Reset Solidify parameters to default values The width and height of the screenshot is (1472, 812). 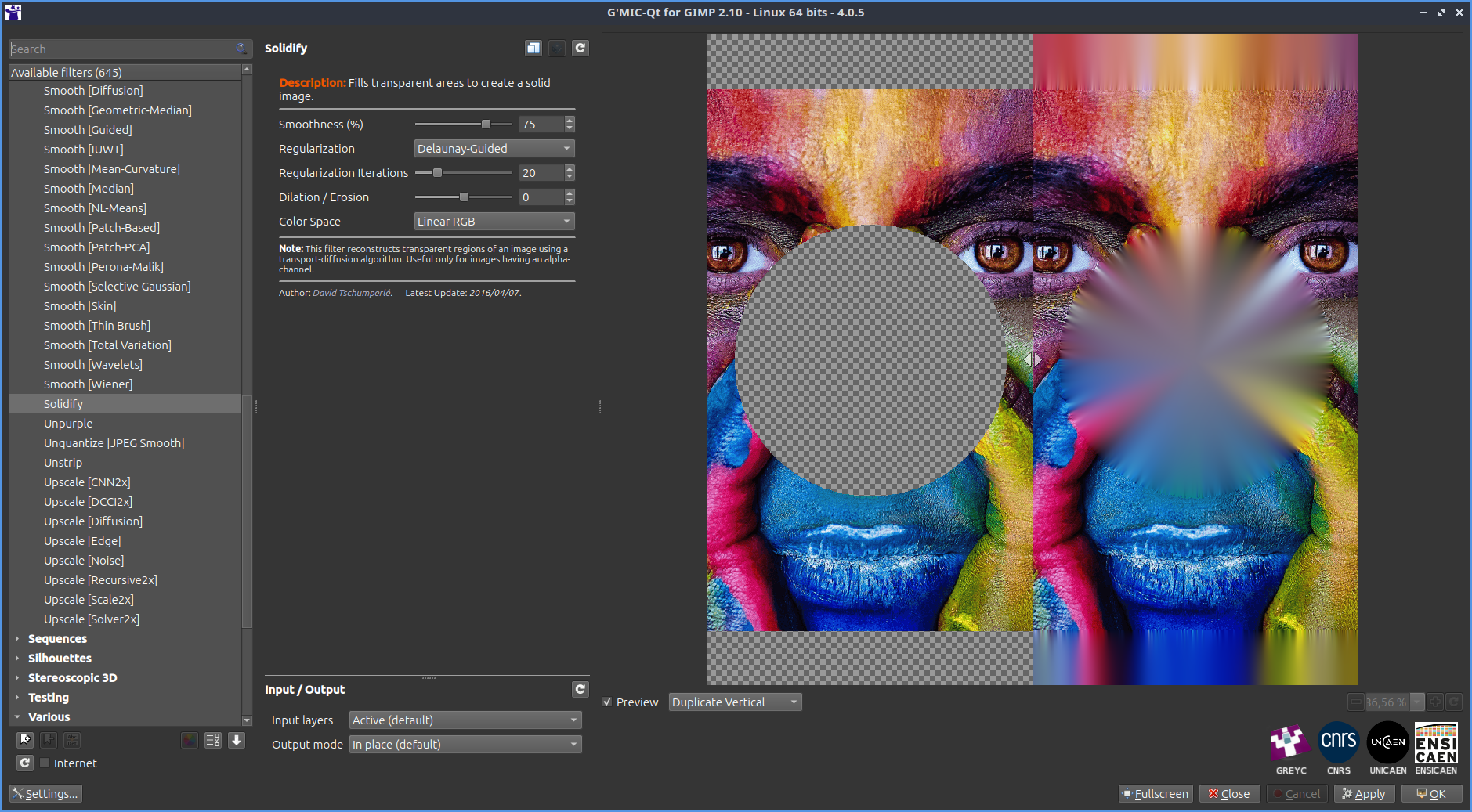(580, 48)
